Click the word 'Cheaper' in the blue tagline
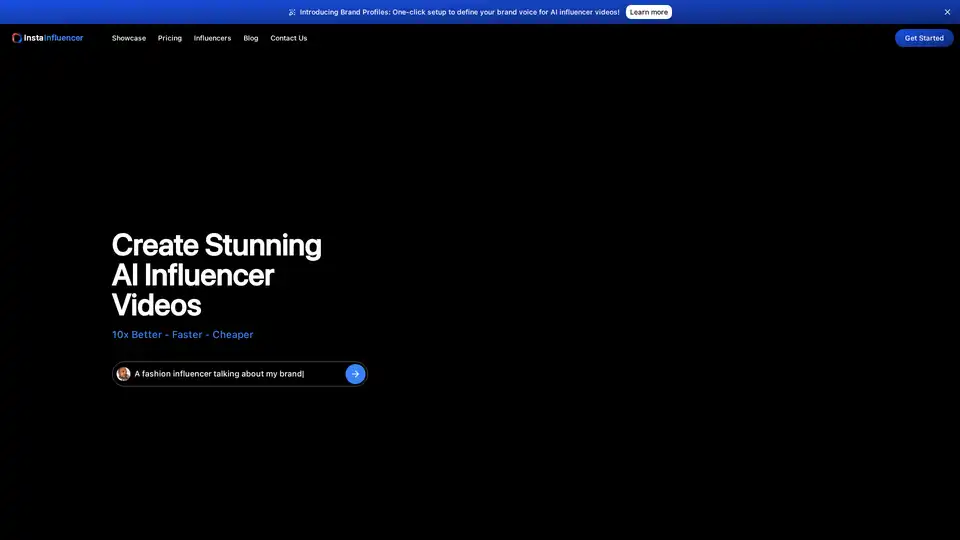960x540 pixels. [233, 335]
